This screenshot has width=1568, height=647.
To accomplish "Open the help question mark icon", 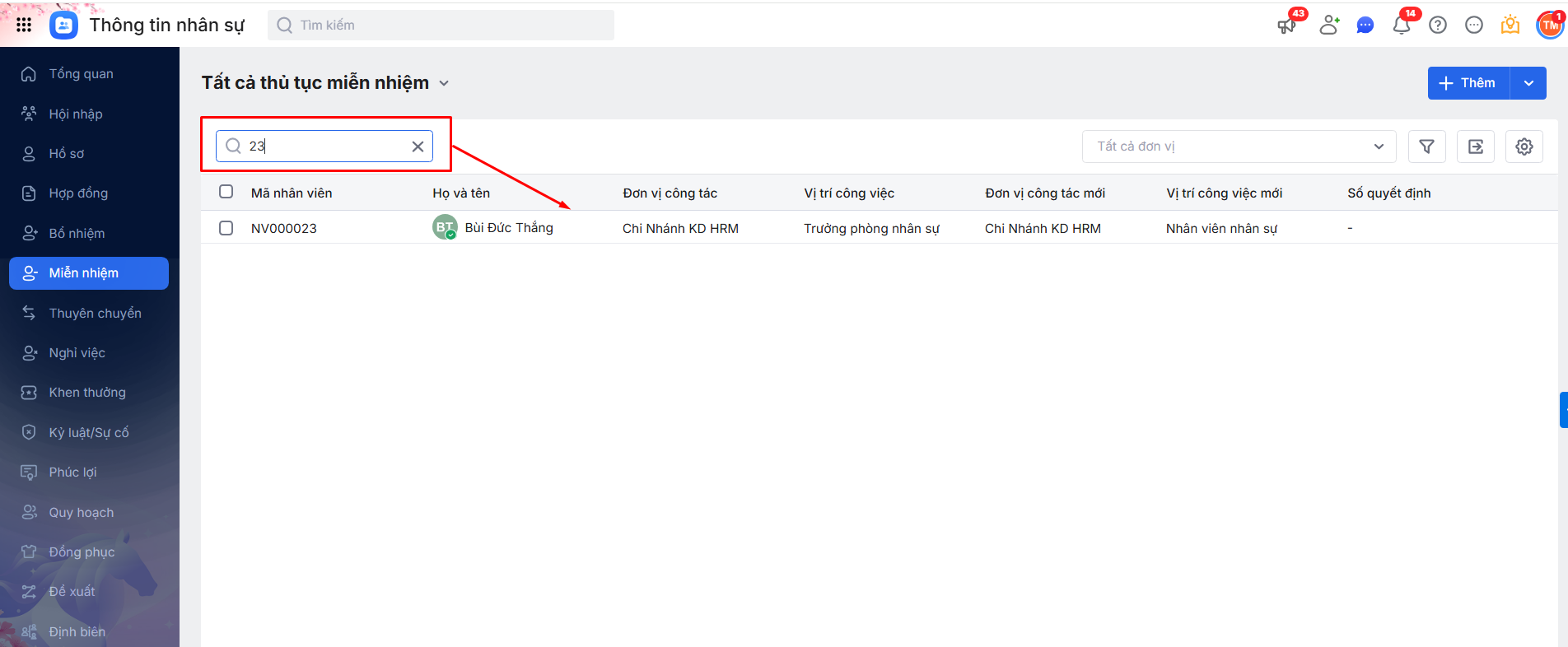I will (x=1438, y=26).
